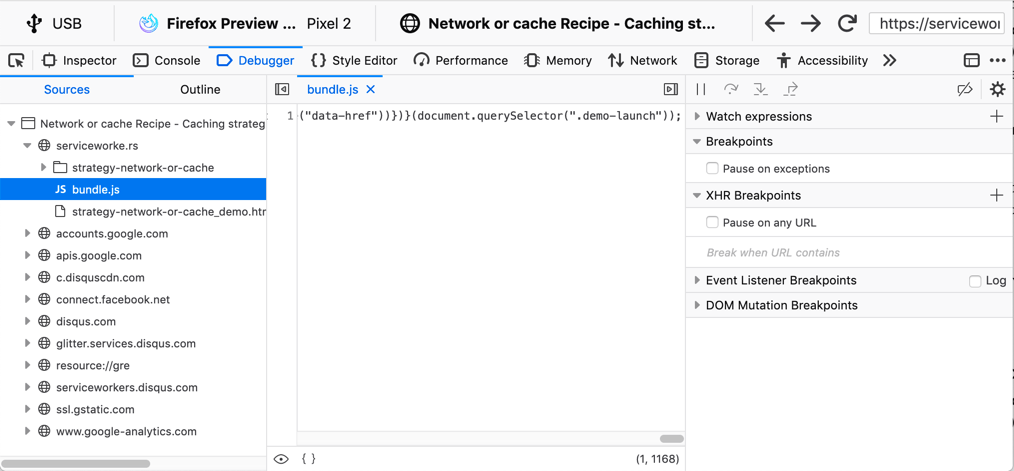Close the bundle.js editor tab
This screenshot has height=471, width=1014.
[371, 90]
